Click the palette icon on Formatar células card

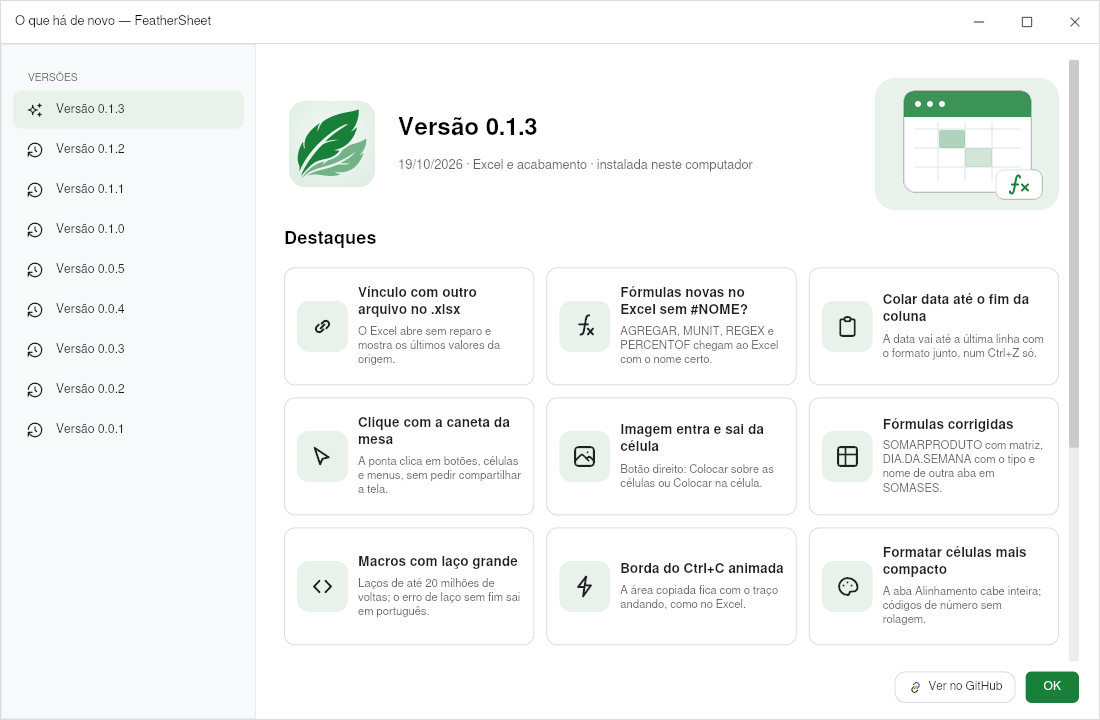(847, 586)
